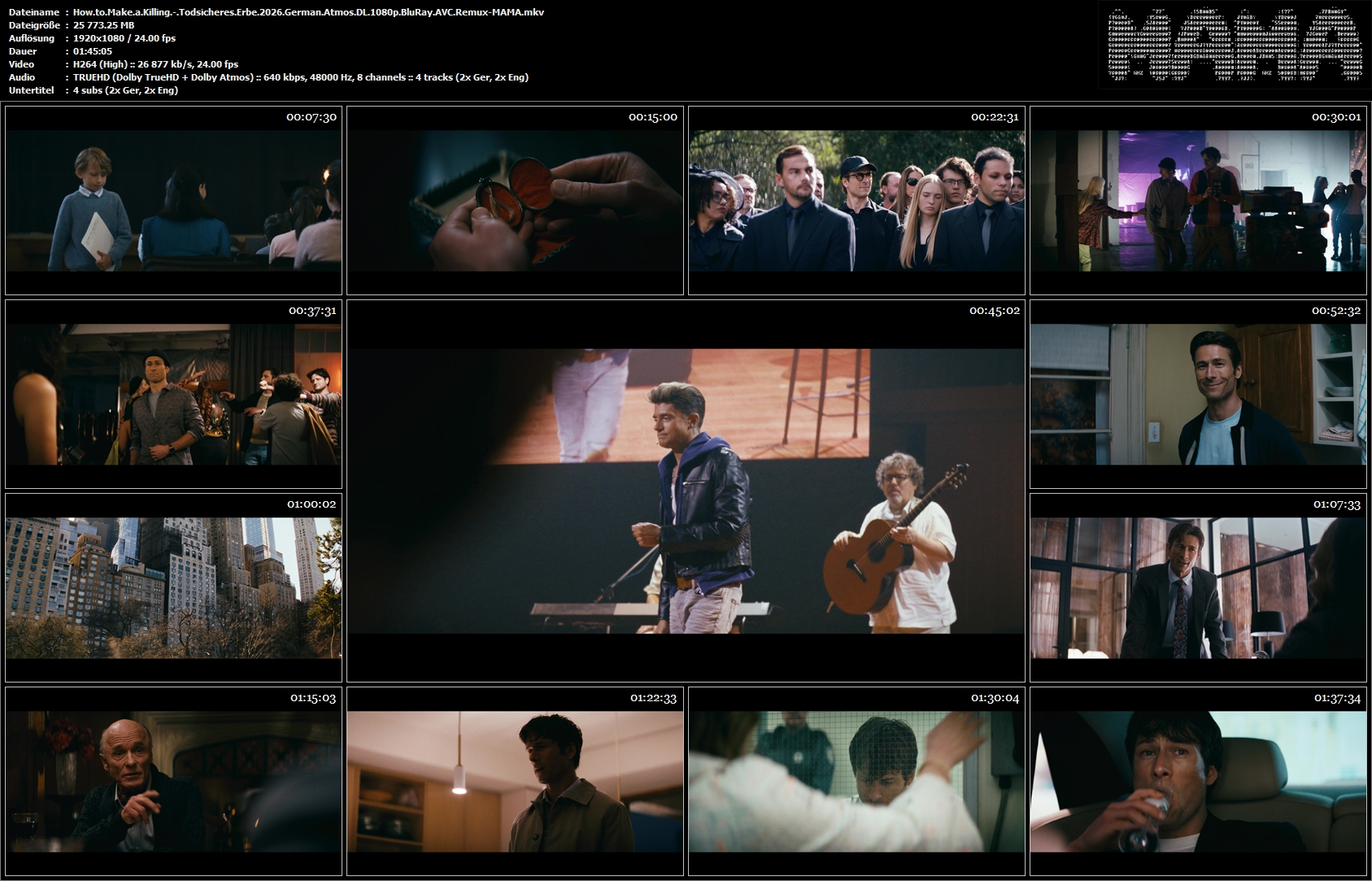
Task: Click the Dateiname label
Action: point(33,12)
